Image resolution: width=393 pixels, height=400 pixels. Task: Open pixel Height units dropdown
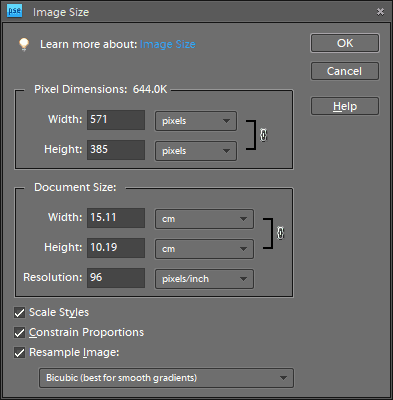196,151
